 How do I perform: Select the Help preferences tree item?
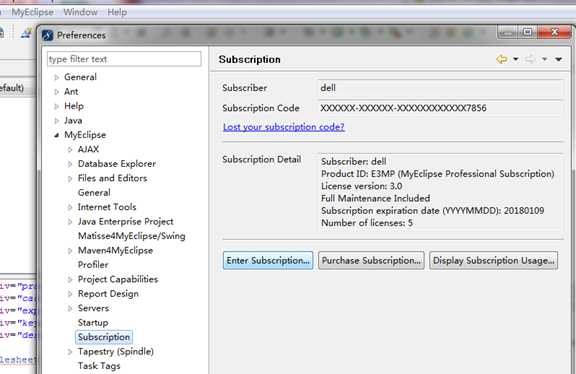coord(74,106)
